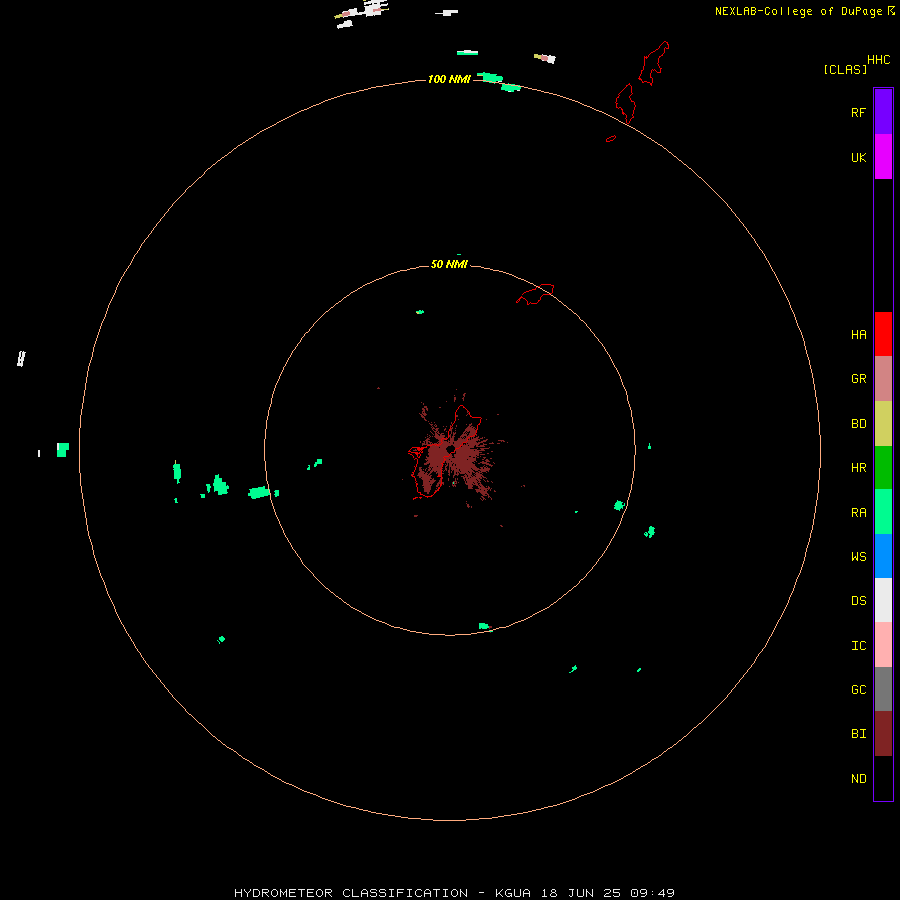Click the "GC" legend label
The height and width of the screenshot is (900, 900).
tap(858, 690)
